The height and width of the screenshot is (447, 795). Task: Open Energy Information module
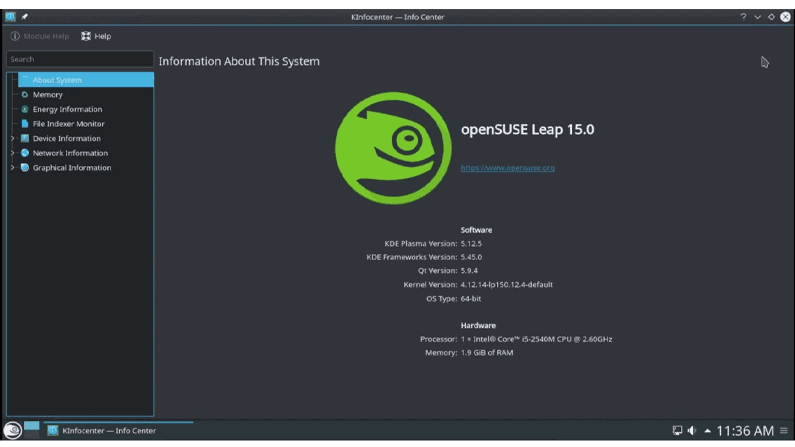tap(67, 109)
